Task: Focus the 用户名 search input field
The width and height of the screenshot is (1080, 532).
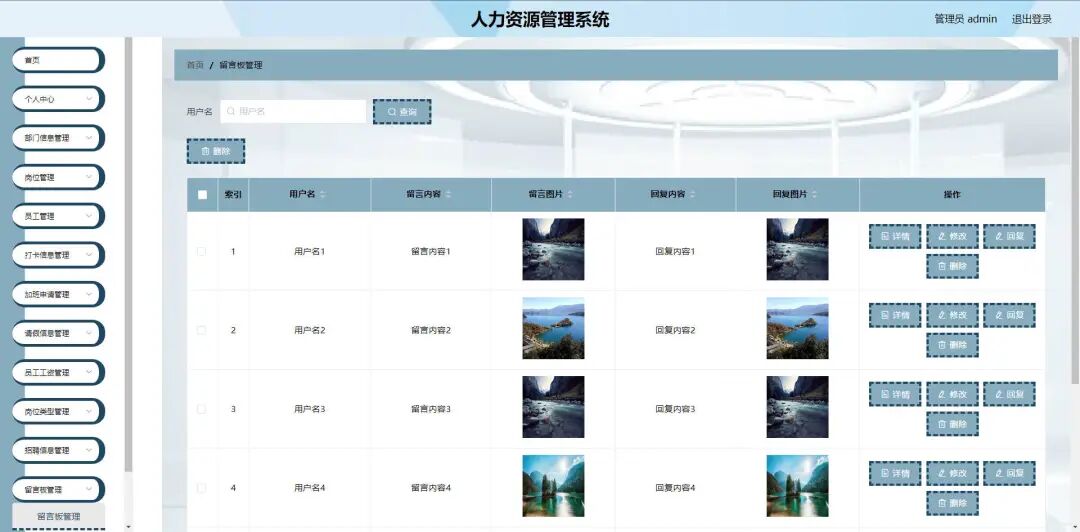Action: coord(293,112)
